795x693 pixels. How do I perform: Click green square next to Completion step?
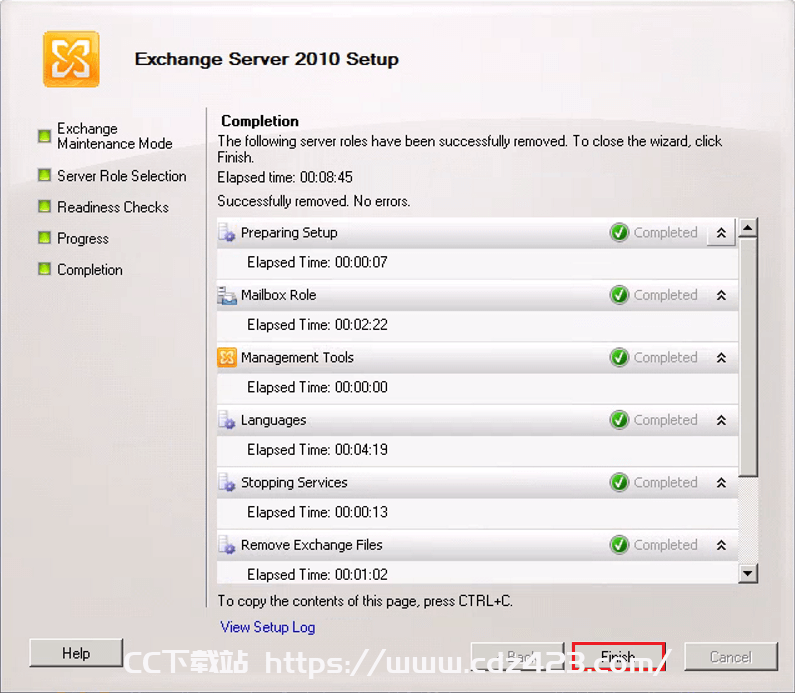pyautogui.click(x=45, y=269)
